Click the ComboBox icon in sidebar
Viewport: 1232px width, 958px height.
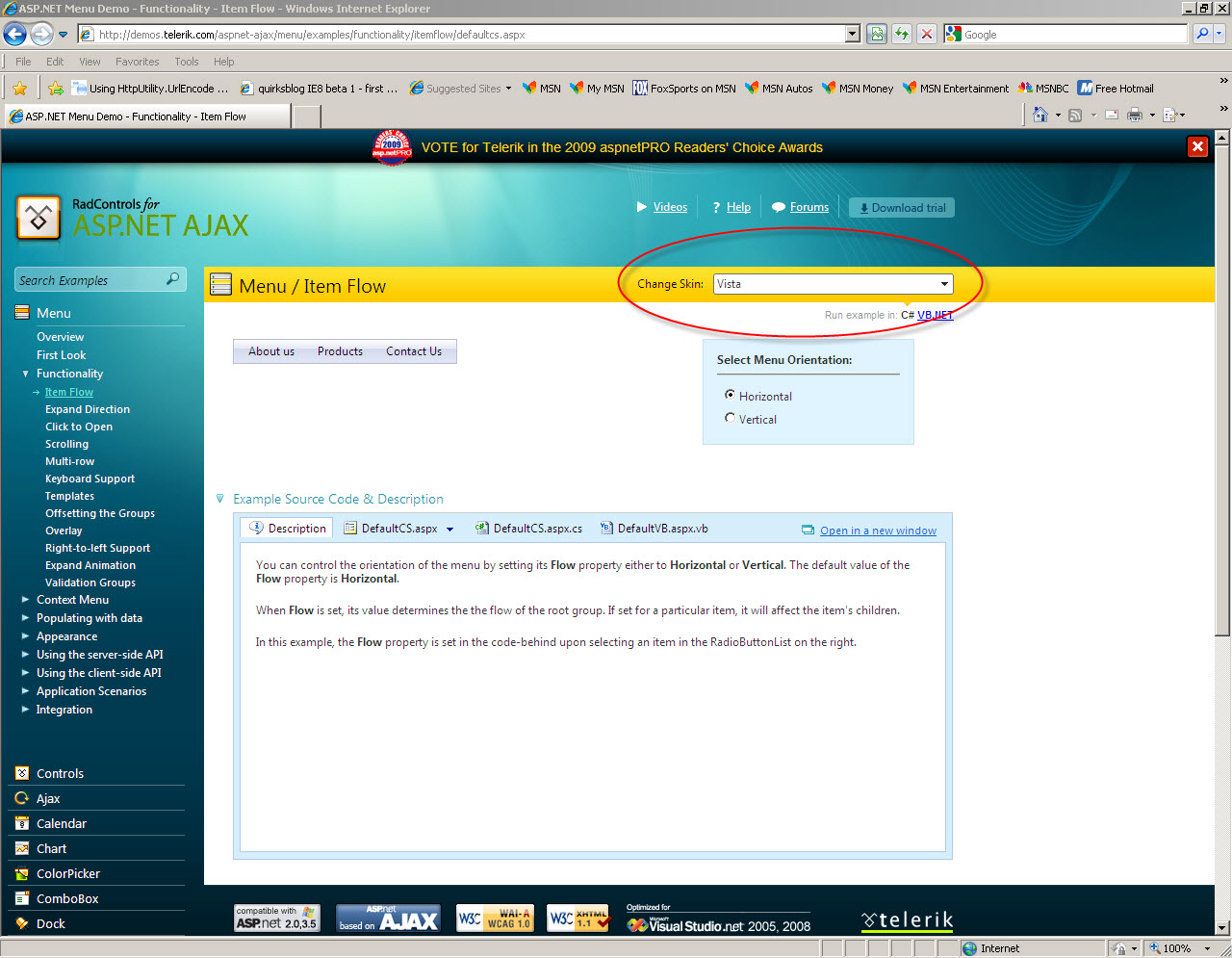point(22,898)
